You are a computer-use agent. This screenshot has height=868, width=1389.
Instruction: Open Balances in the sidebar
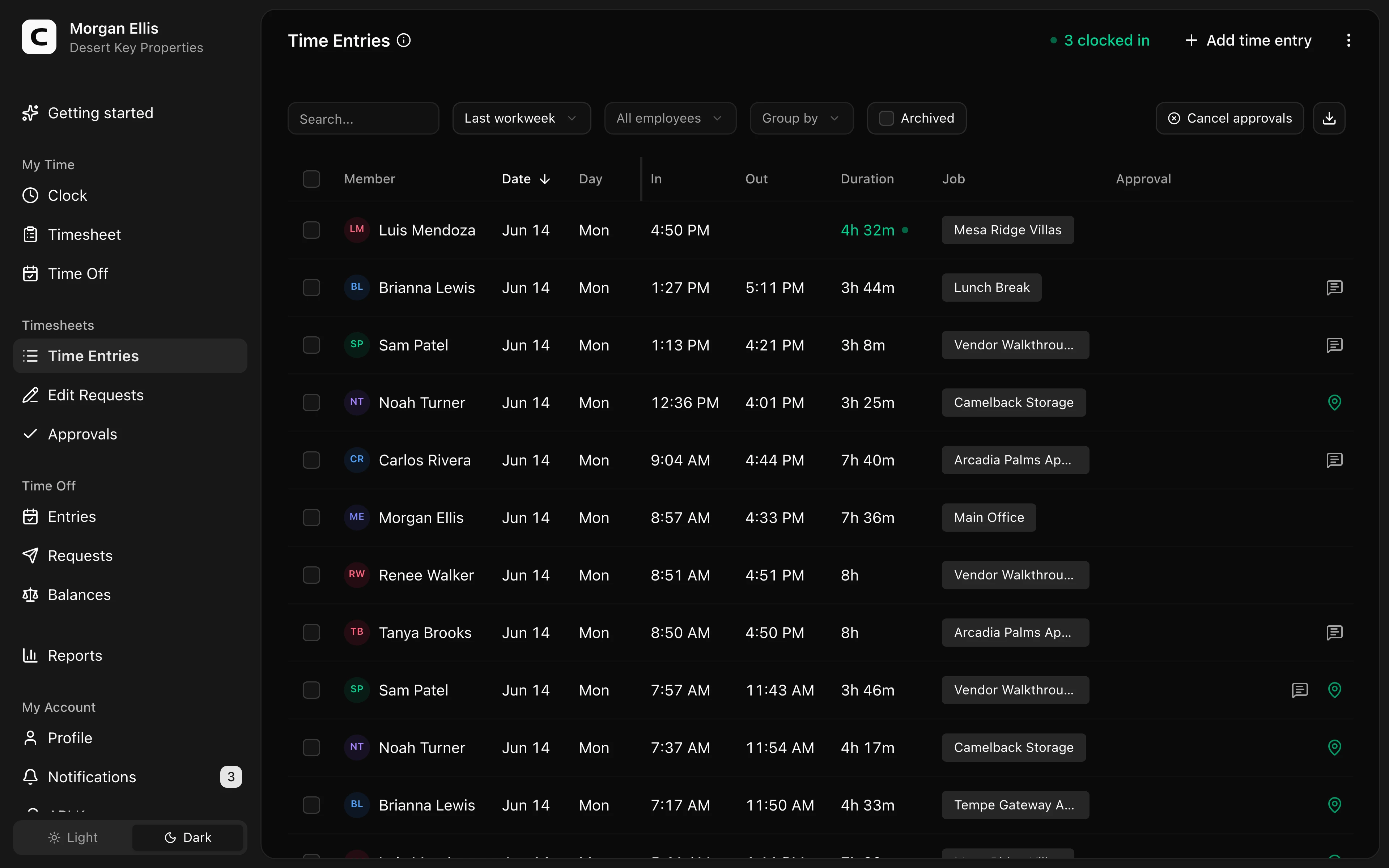pyautogui.click(x=130, y=595)
